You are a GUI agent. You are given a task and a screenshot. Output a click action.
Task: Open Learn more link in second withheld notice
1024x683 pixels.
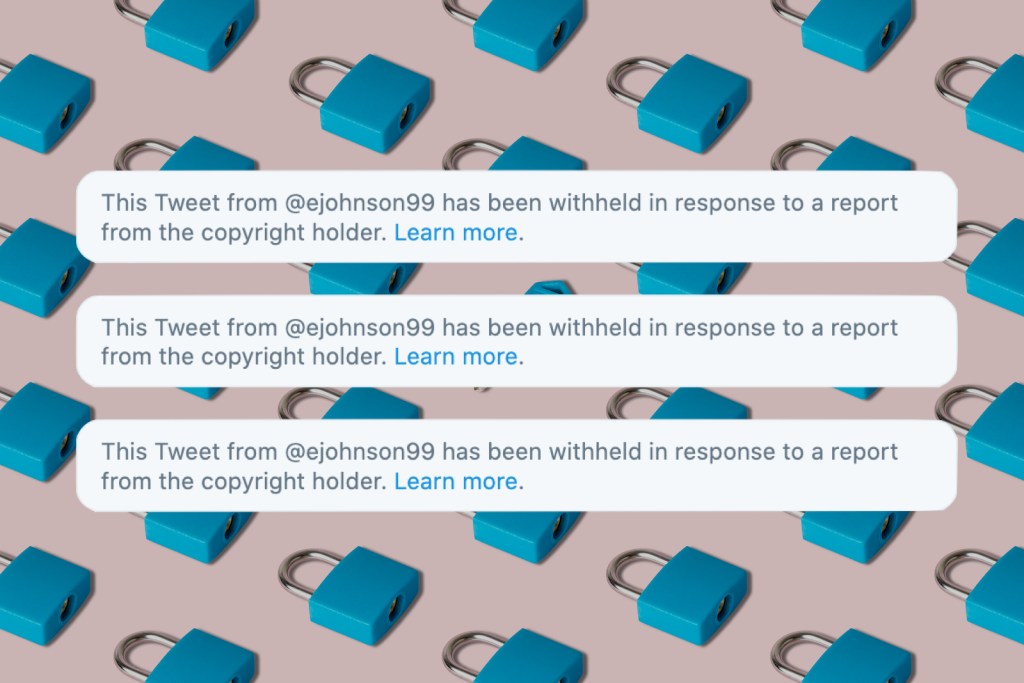click(x=455, y=357)
